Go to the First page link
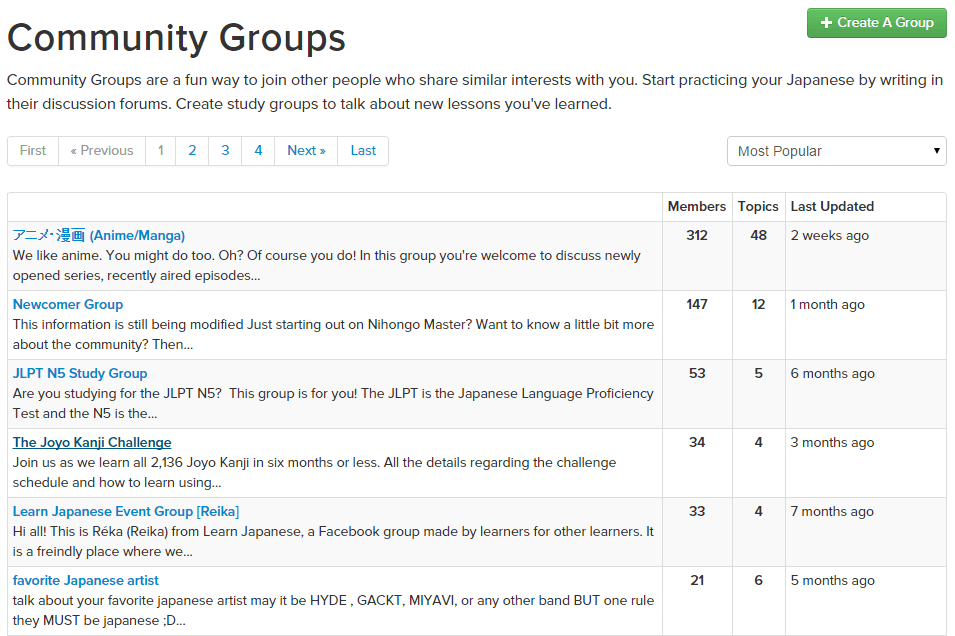The width and height of the screenshot is (955, 636). tap(33, 150)
